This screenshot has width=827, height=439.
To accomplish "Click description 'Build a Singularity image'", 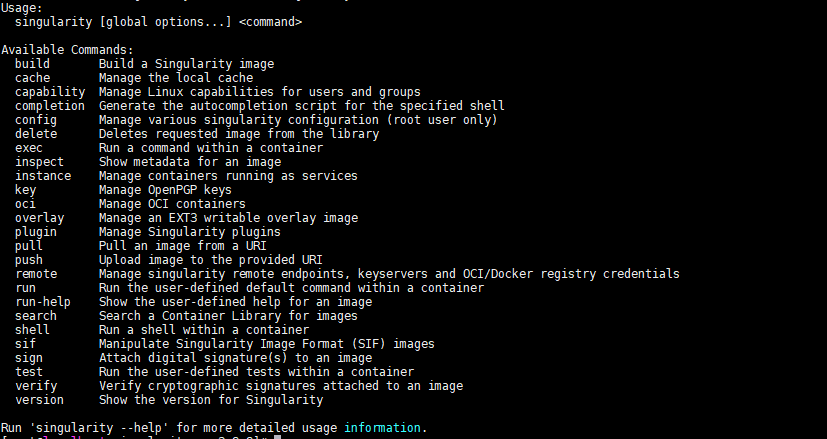I will tap(186, 64).
